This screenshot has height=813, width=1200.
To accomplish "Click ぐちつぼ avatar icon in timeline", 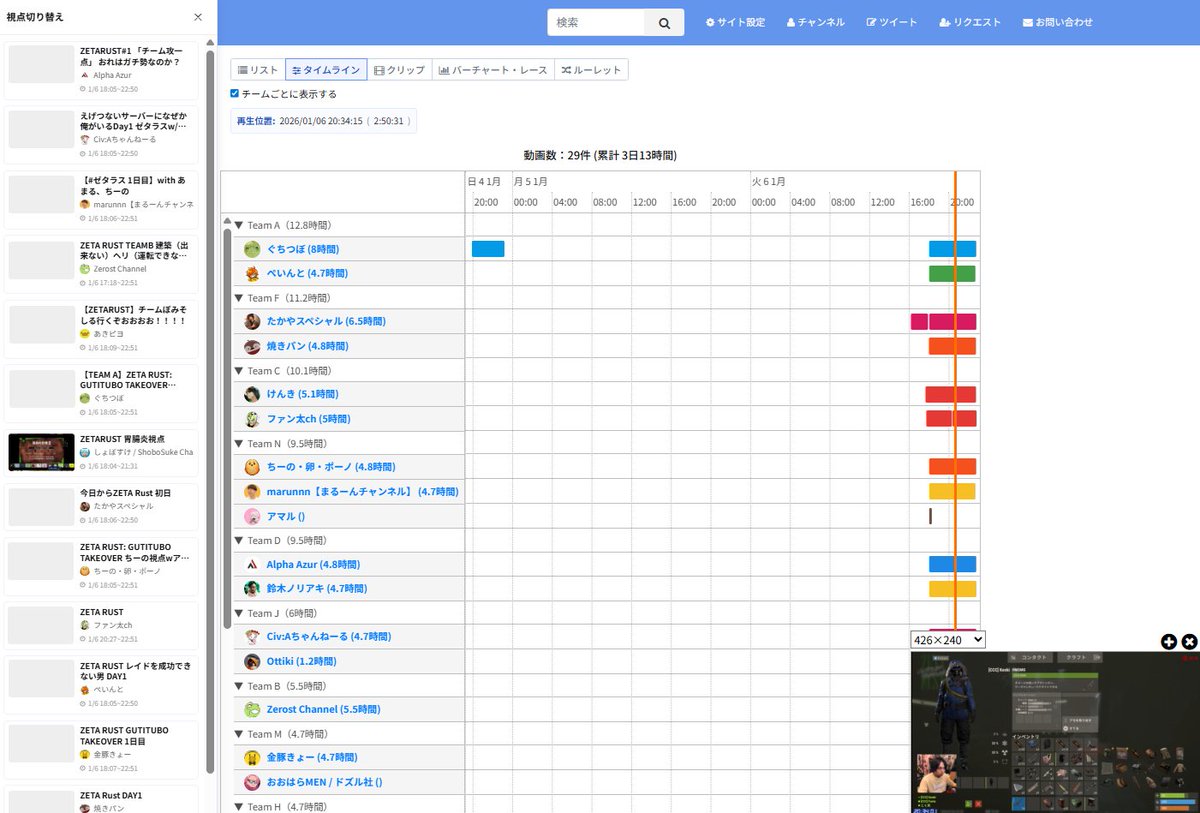I will (x=252, y=249).
